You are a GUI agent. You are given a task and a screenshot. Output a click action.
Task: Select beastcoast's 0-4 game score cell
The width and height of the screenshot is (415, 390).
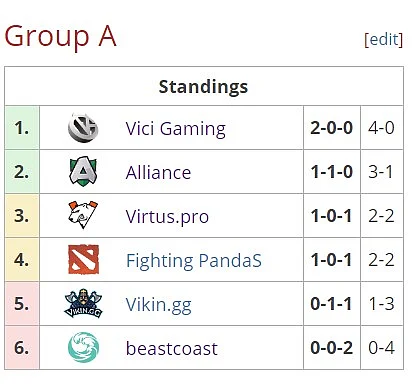pos(382,348)
